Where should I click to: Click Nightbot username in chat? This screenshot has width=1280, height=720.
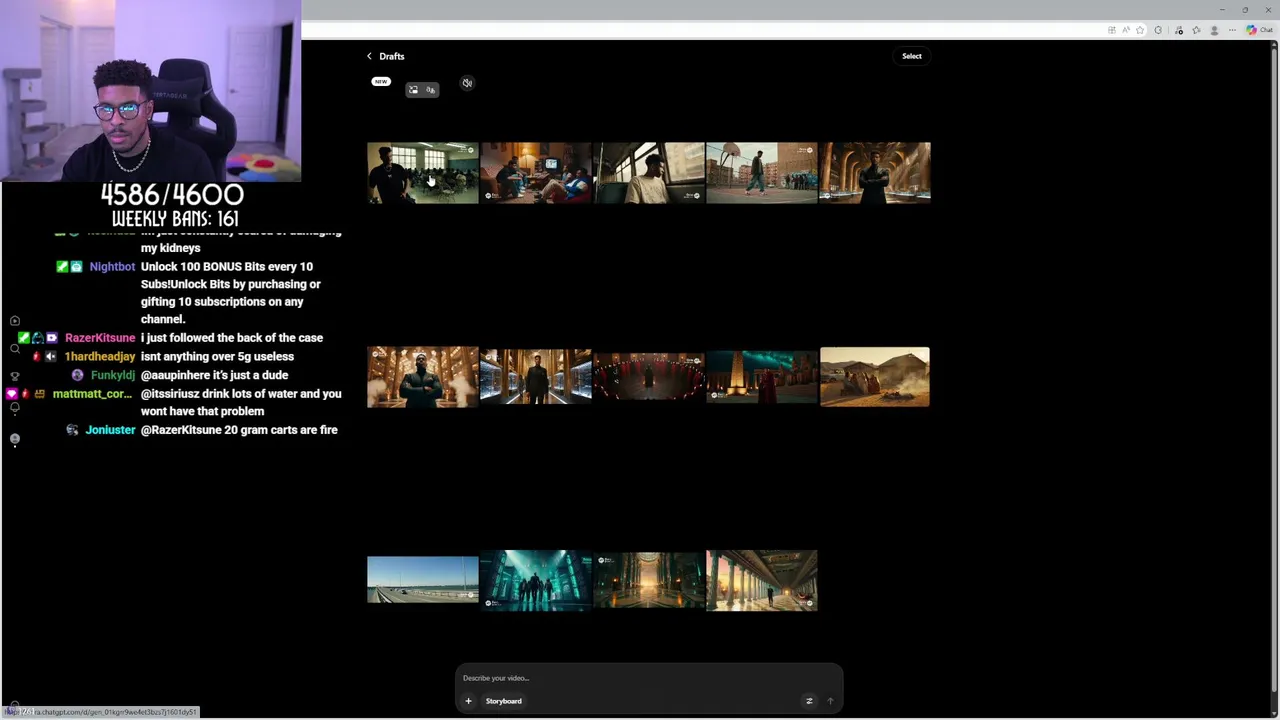pos(112,267)
